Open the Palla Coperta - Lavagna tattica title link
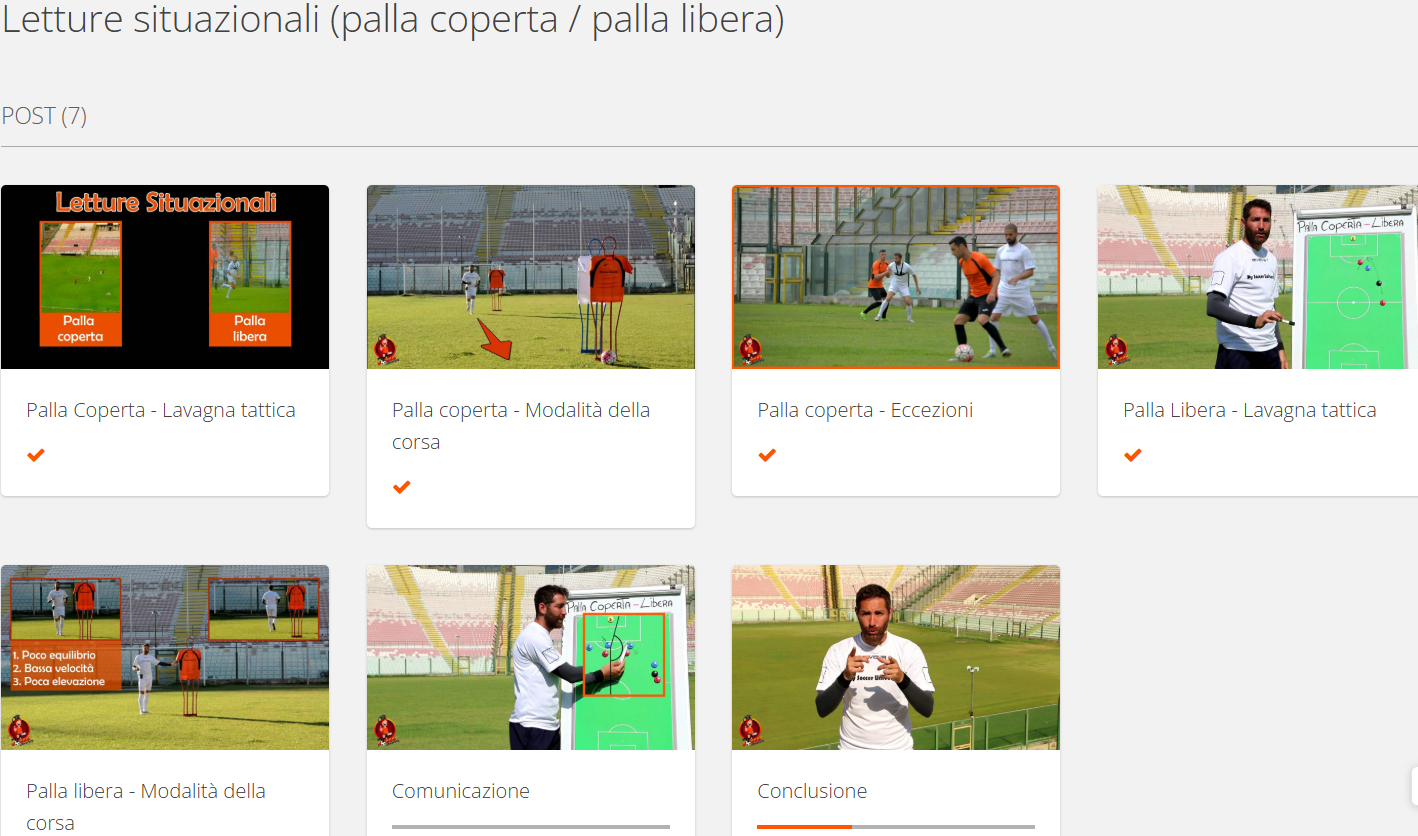Viewport: 1418px width, 836px height. coord(161,410)
